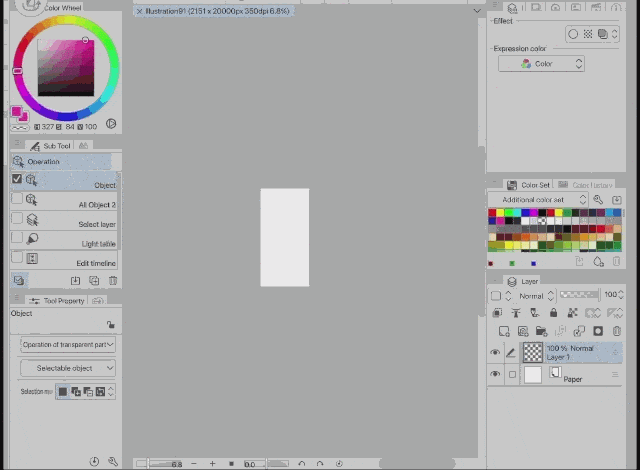Delete sub tool using trash icon
This screenshot has width=640, height=470.
pyautogui.click(x=113, y=281)
